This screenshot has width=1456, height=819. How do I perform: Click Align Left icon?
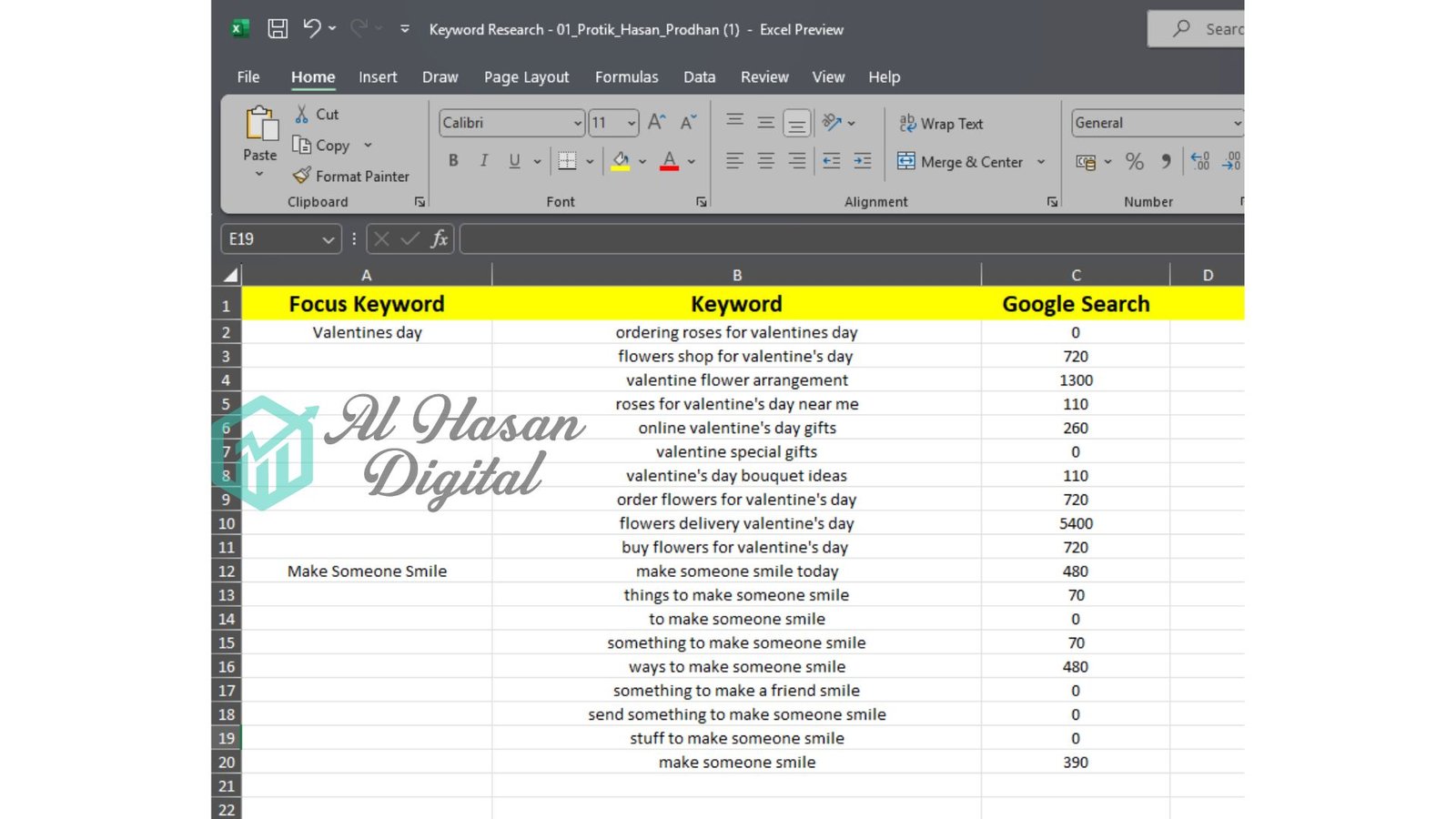click(x=734, y=161)
